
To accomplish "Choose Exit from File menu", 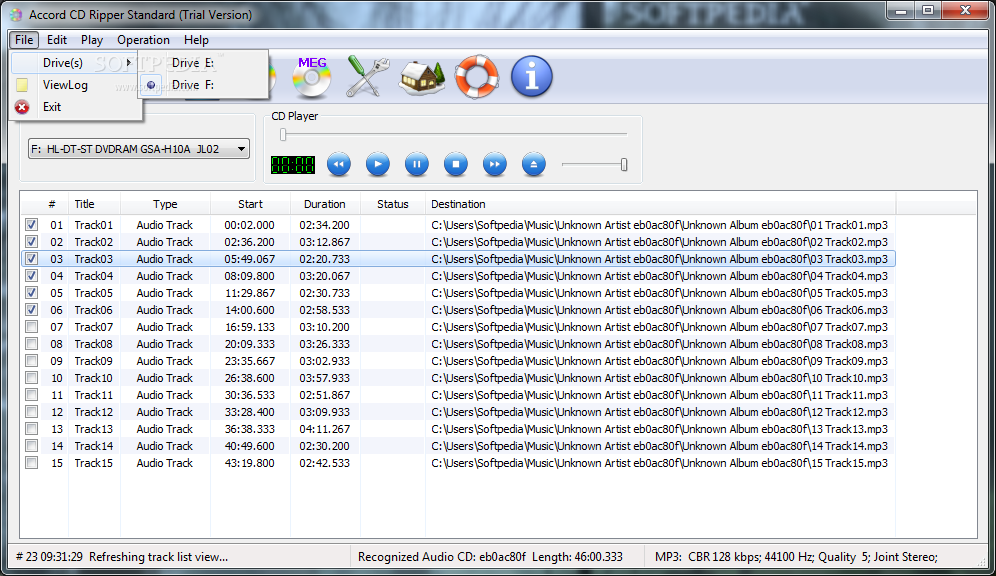I will coord(75,107).
